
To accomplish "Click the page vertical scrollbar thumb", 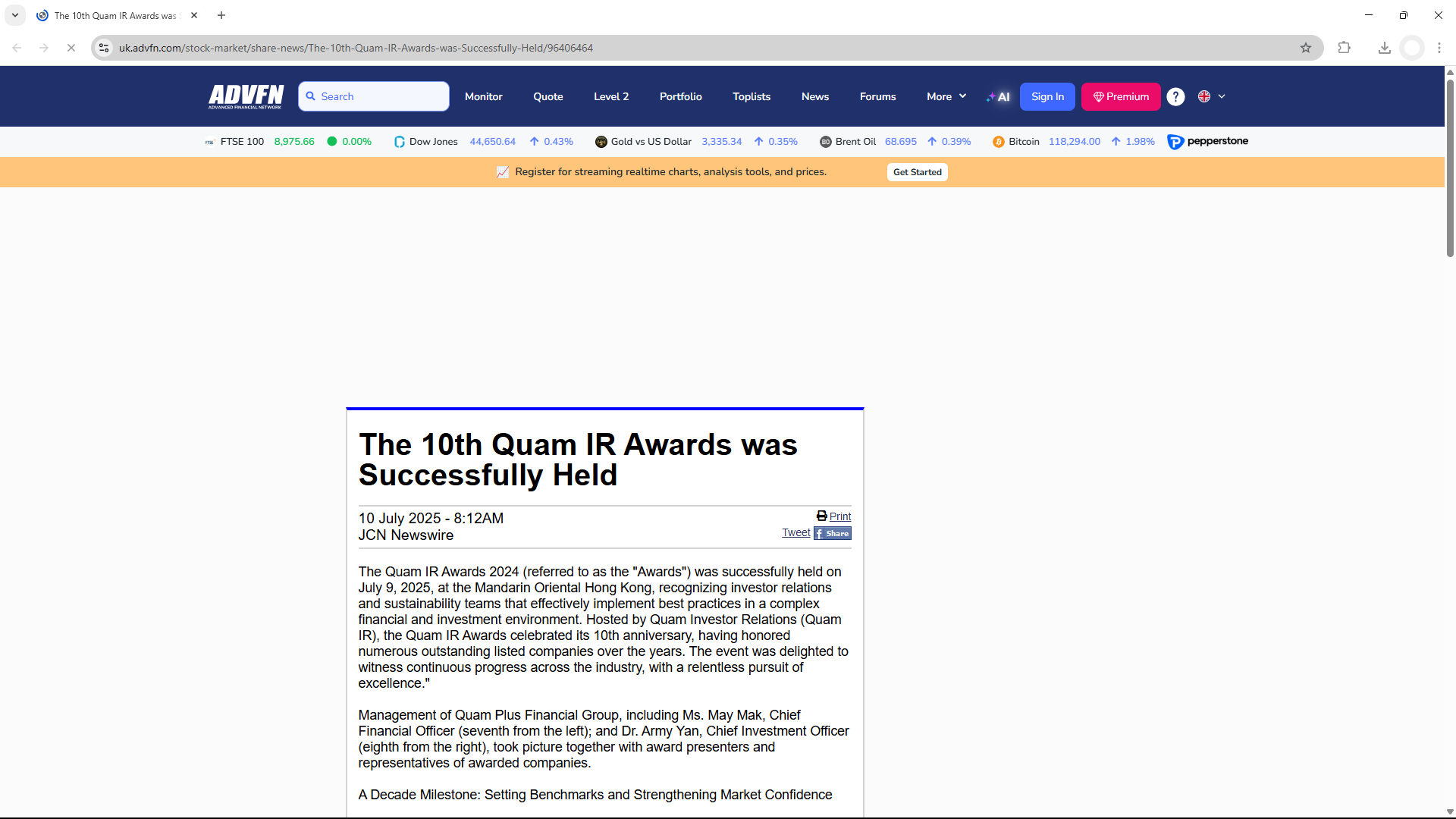I will (1450, 167).
